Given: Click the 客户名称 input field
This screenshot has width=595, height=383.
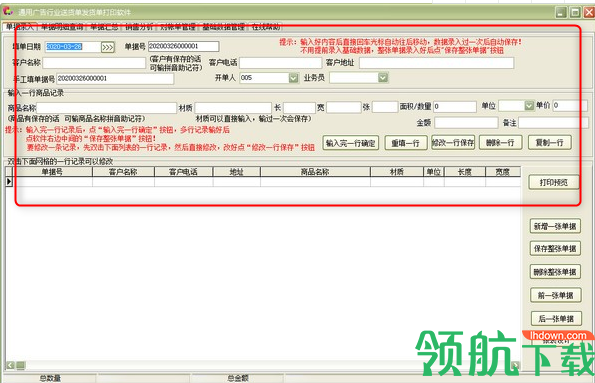Looking at the screenshot, I should pos(94,63).
